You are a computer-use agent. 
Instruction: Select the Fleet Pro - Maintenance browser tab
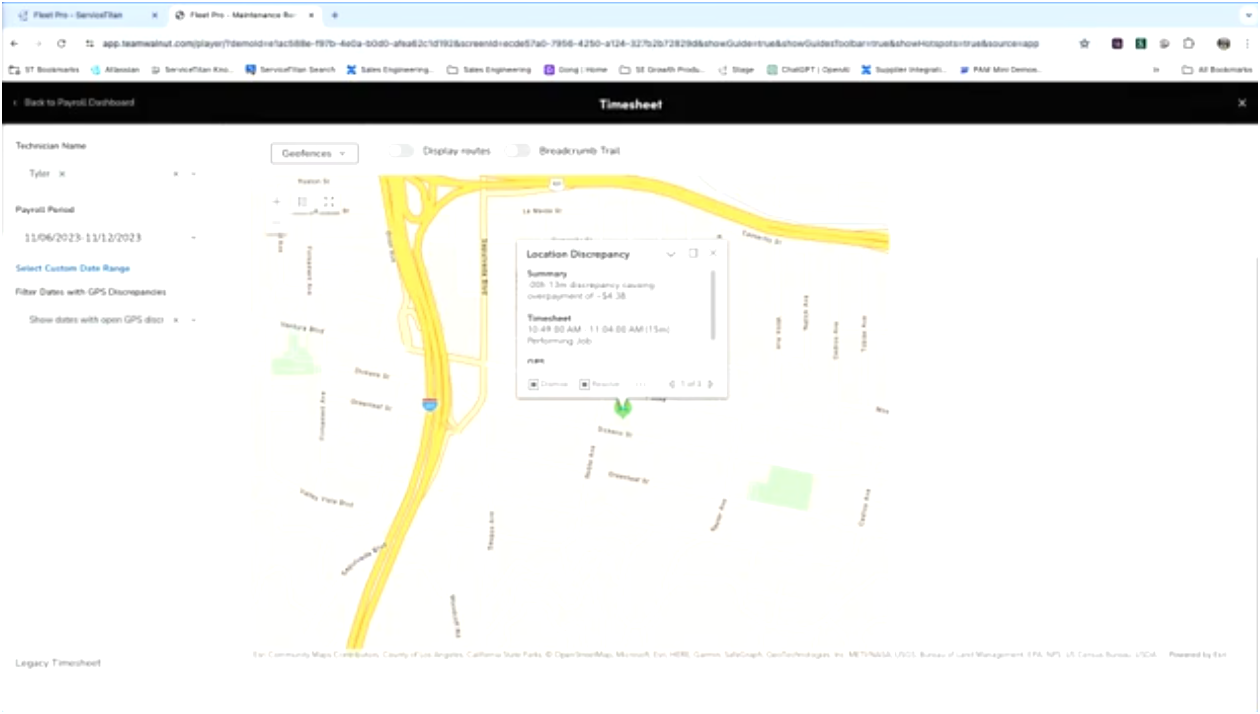click(x=243, y=15)
